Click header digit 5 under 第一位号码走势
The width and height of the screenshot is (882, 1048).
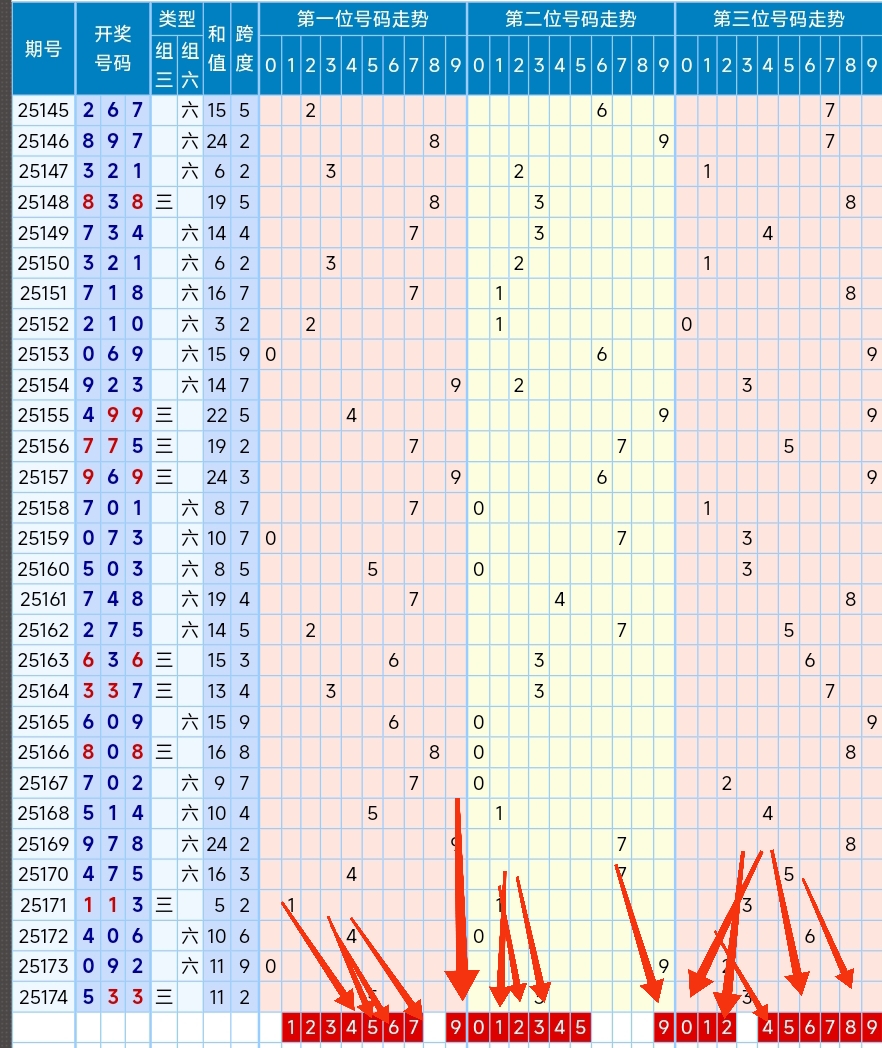click(372, 65)
